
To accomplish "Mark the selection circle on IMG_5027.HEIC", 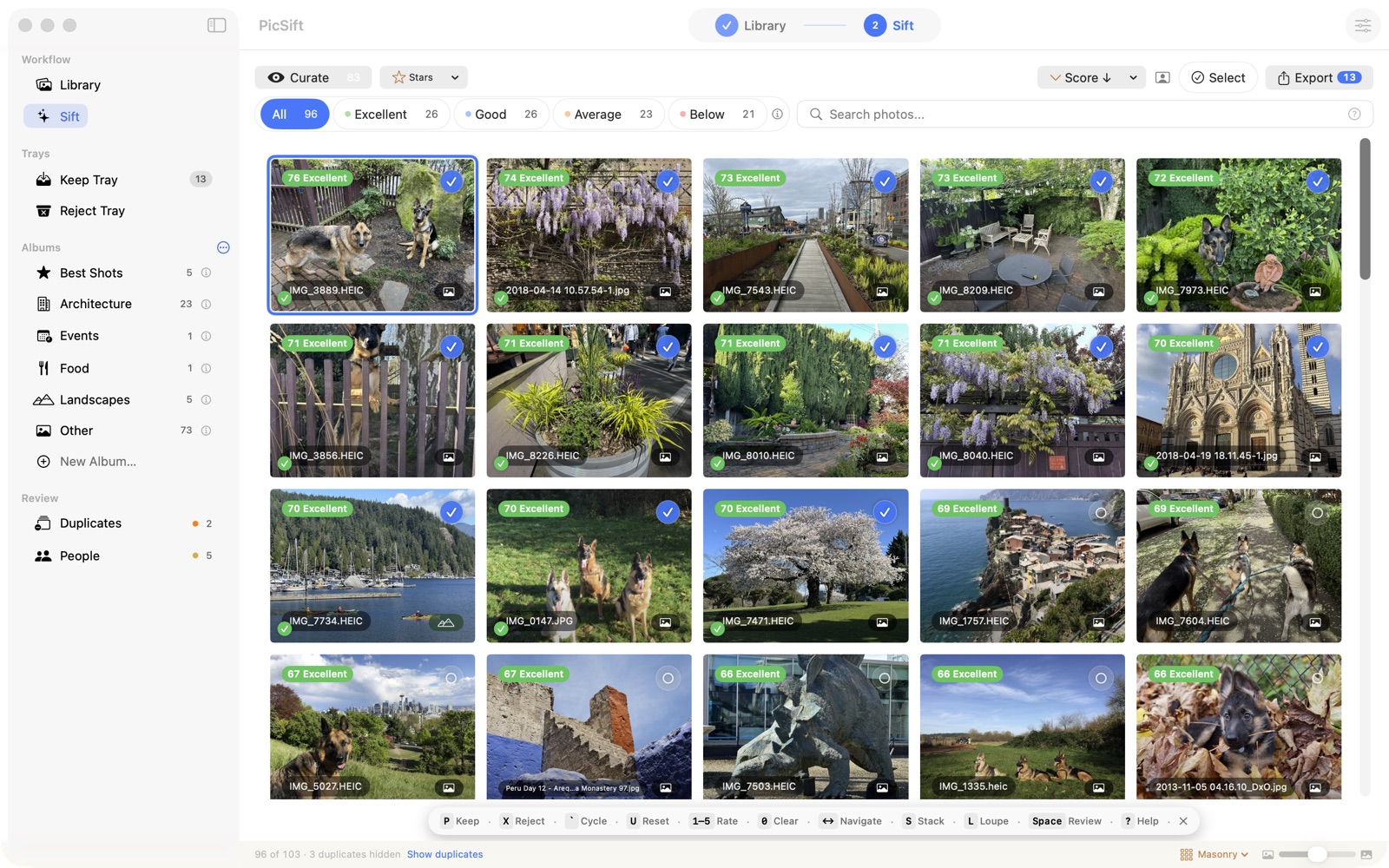I will coord(451,678).
